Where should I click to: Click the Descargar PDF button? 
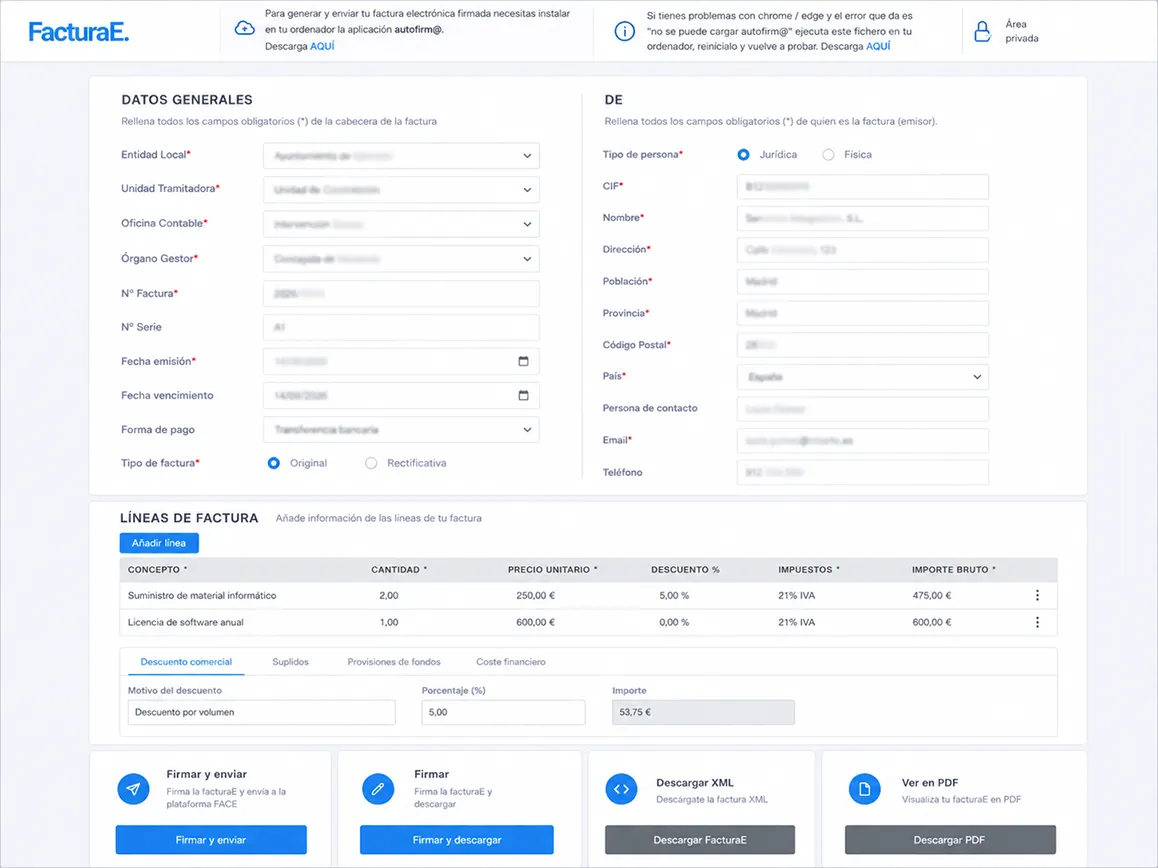[x=950, y=840]
